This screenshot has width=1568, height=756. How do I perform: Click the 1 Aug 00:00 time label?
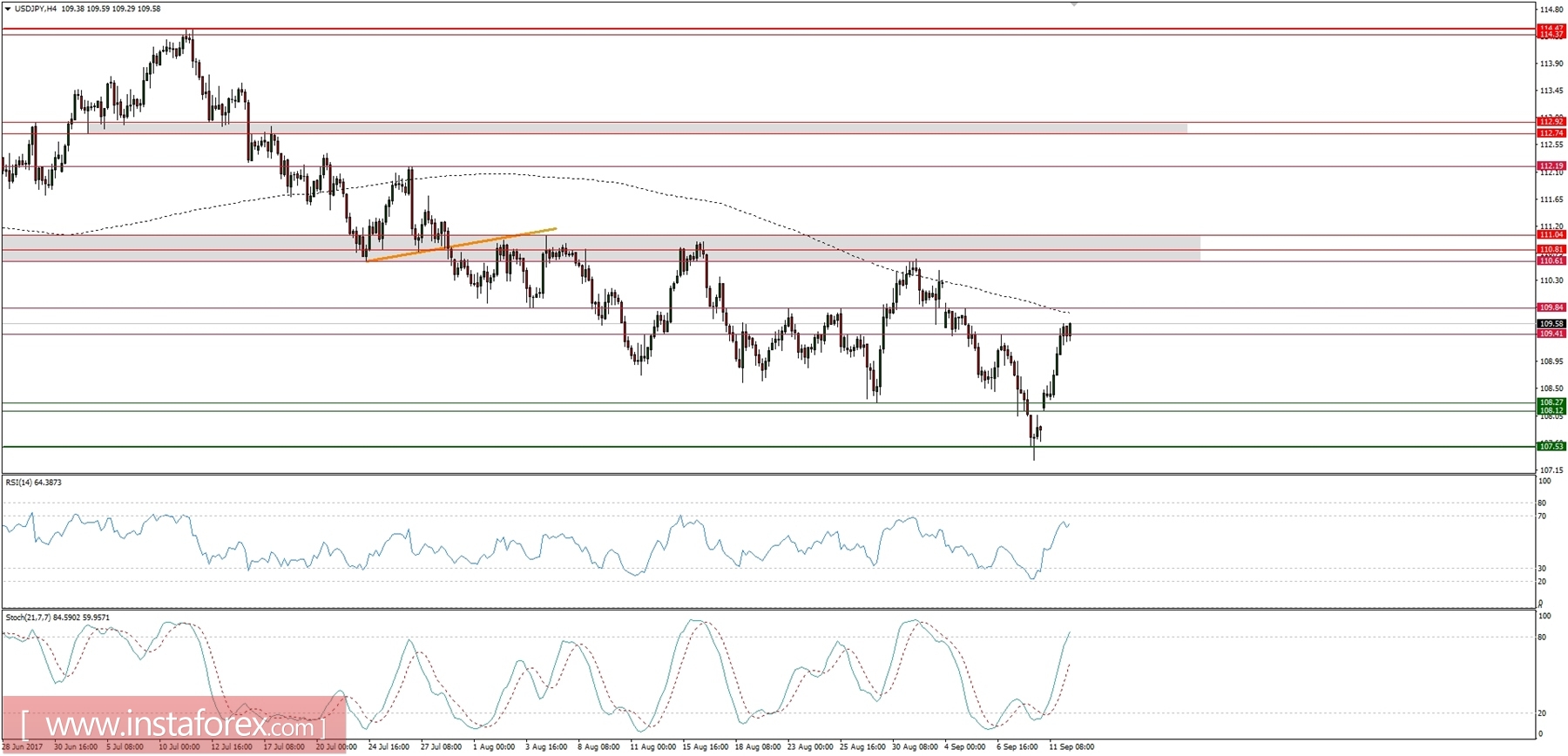pos(494,746)
